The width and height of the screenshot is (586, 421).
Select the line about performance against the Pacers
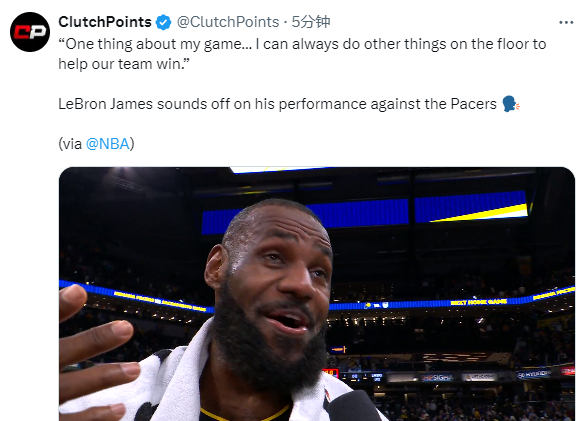[x=277, y=104]
